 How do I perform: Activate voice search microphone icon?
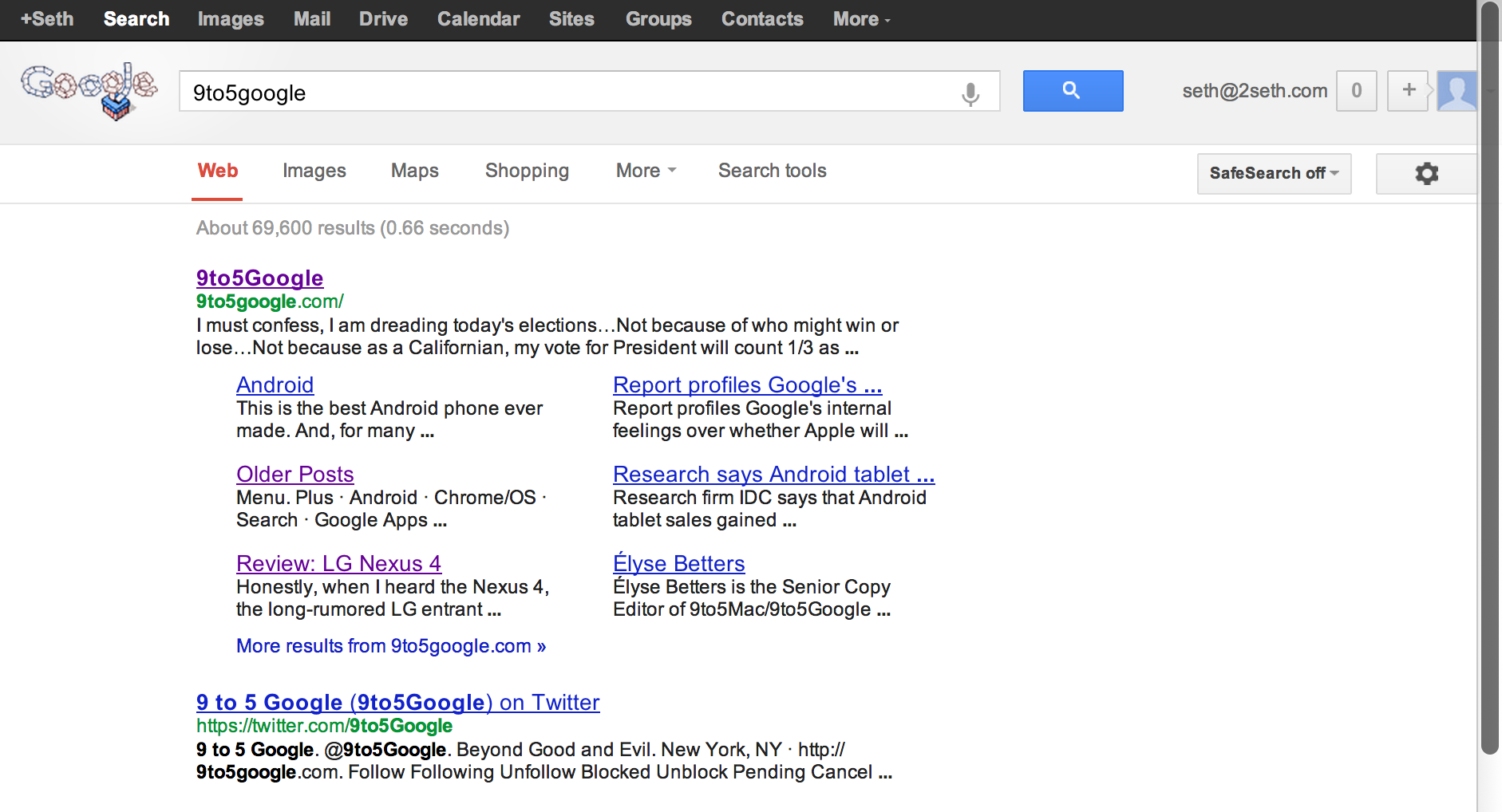[x=970, y=93]
